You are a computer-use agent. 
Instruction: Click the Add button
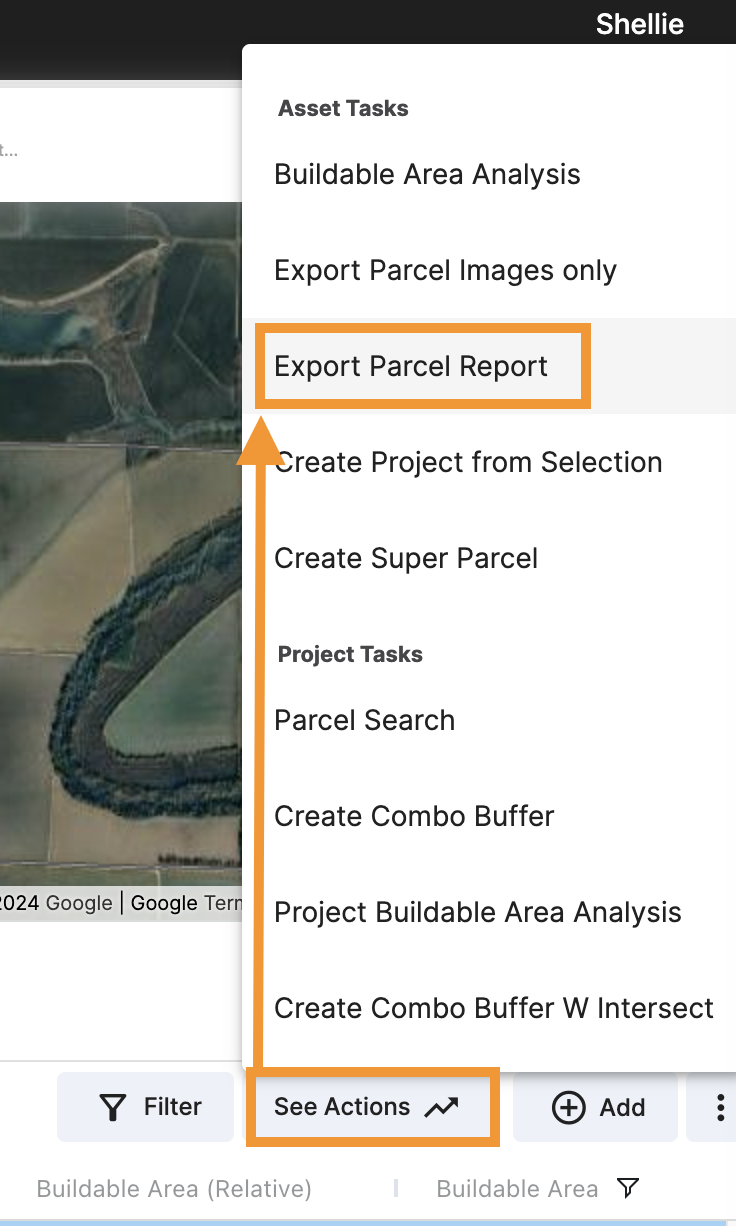coord(595,1107)
